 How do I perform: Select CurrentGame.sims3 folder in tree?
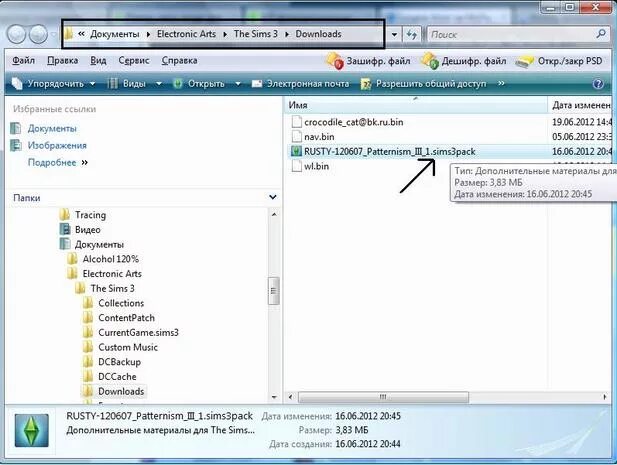[139, 332]
